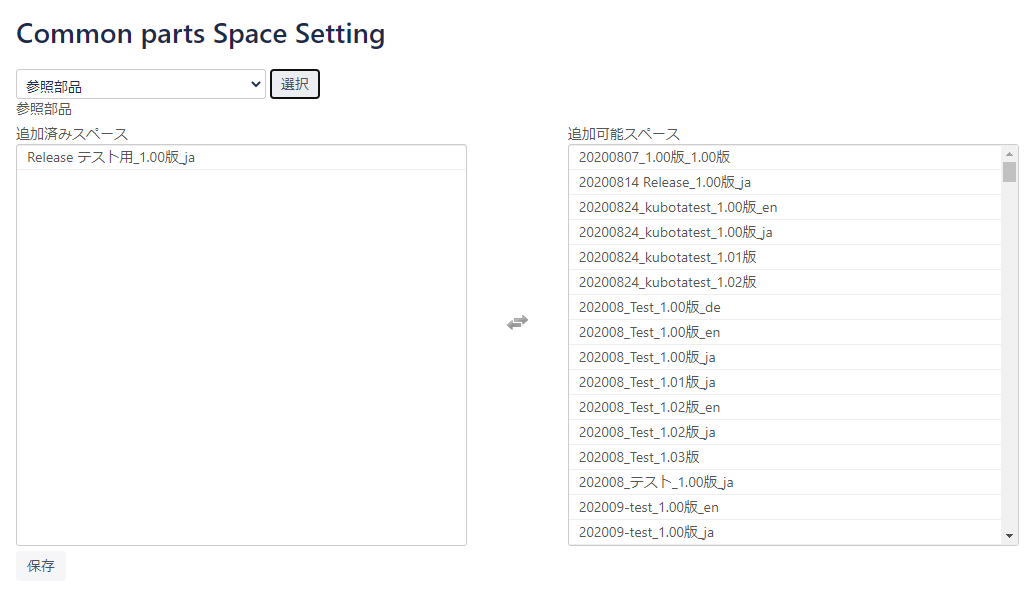Select 20200824_kubotatest_1.00版_ja item
Viewport: 1035px width, 593px height.
coord(675,232)
